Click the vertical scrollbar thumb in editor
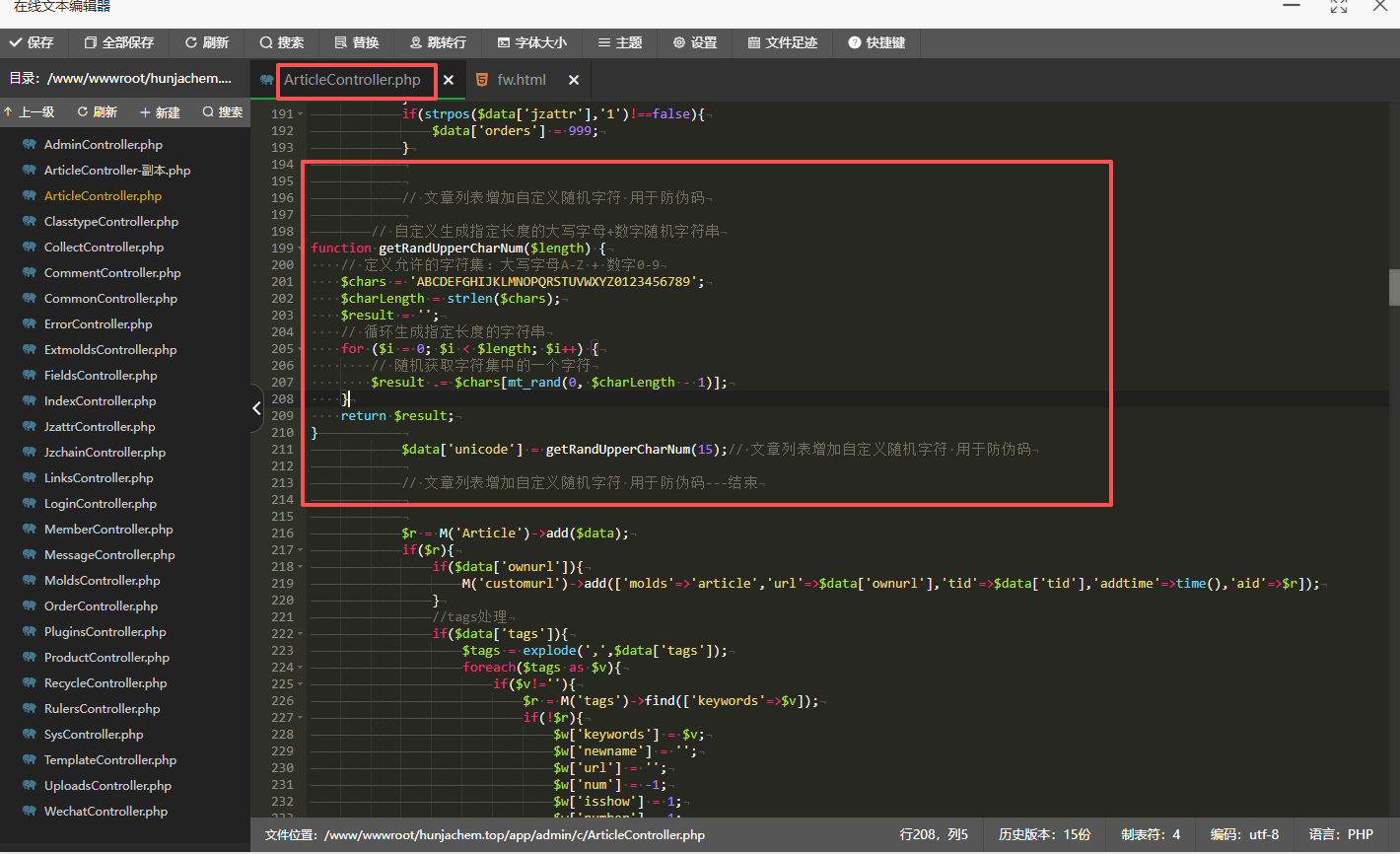1400x854 pixels. point(1394,287)
